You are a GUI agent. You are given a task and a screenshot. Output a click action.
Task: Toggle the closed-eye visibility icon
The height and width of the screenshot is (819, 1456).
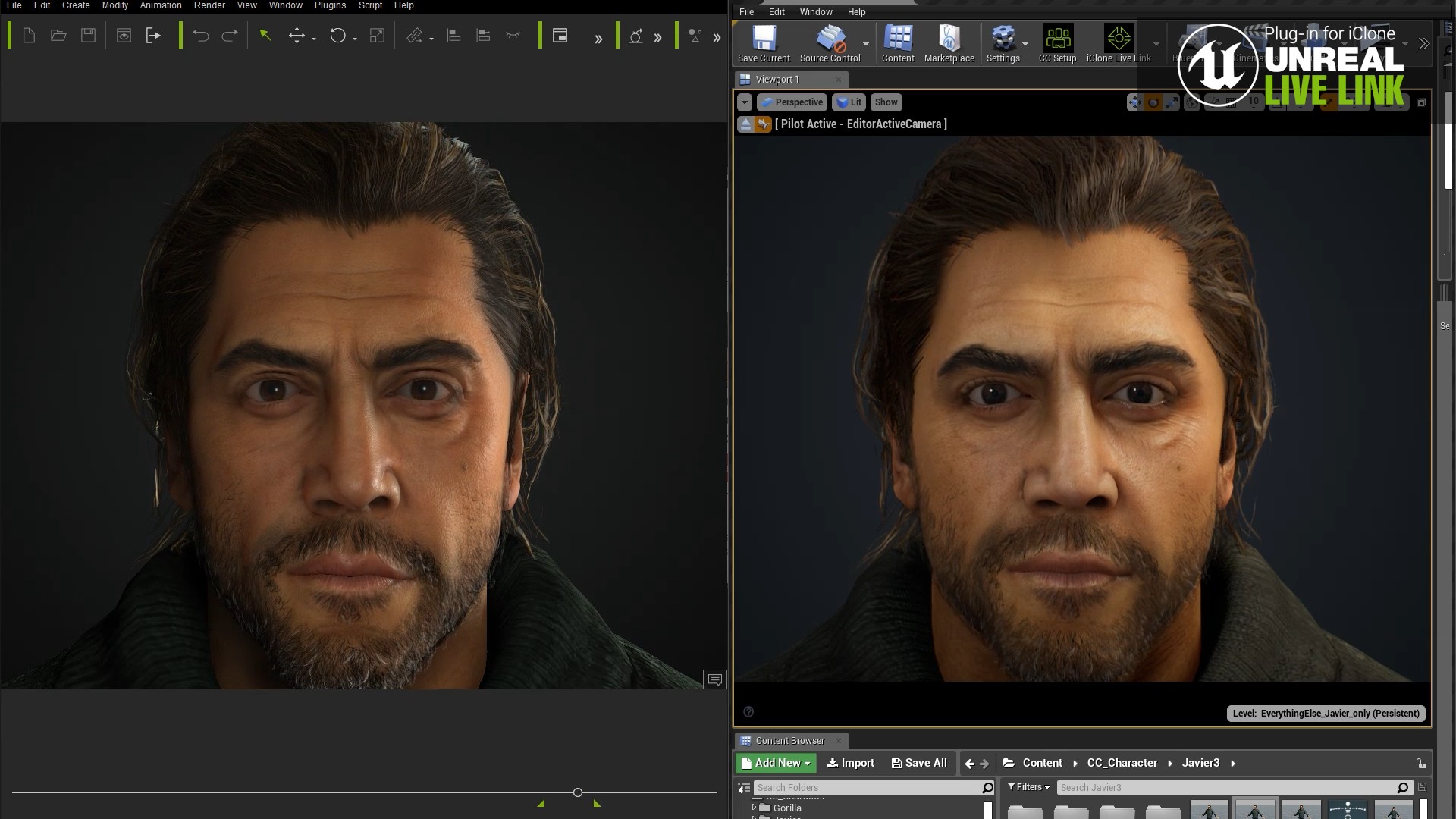pyautogui.click(x=513, y=36)
